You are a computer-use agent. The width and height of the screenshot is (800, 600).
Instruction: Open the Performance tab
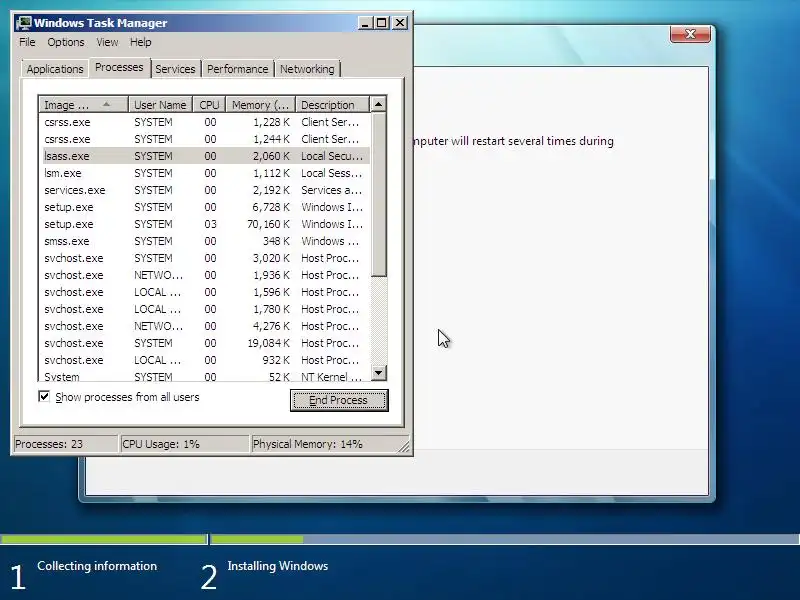[237, 69]
